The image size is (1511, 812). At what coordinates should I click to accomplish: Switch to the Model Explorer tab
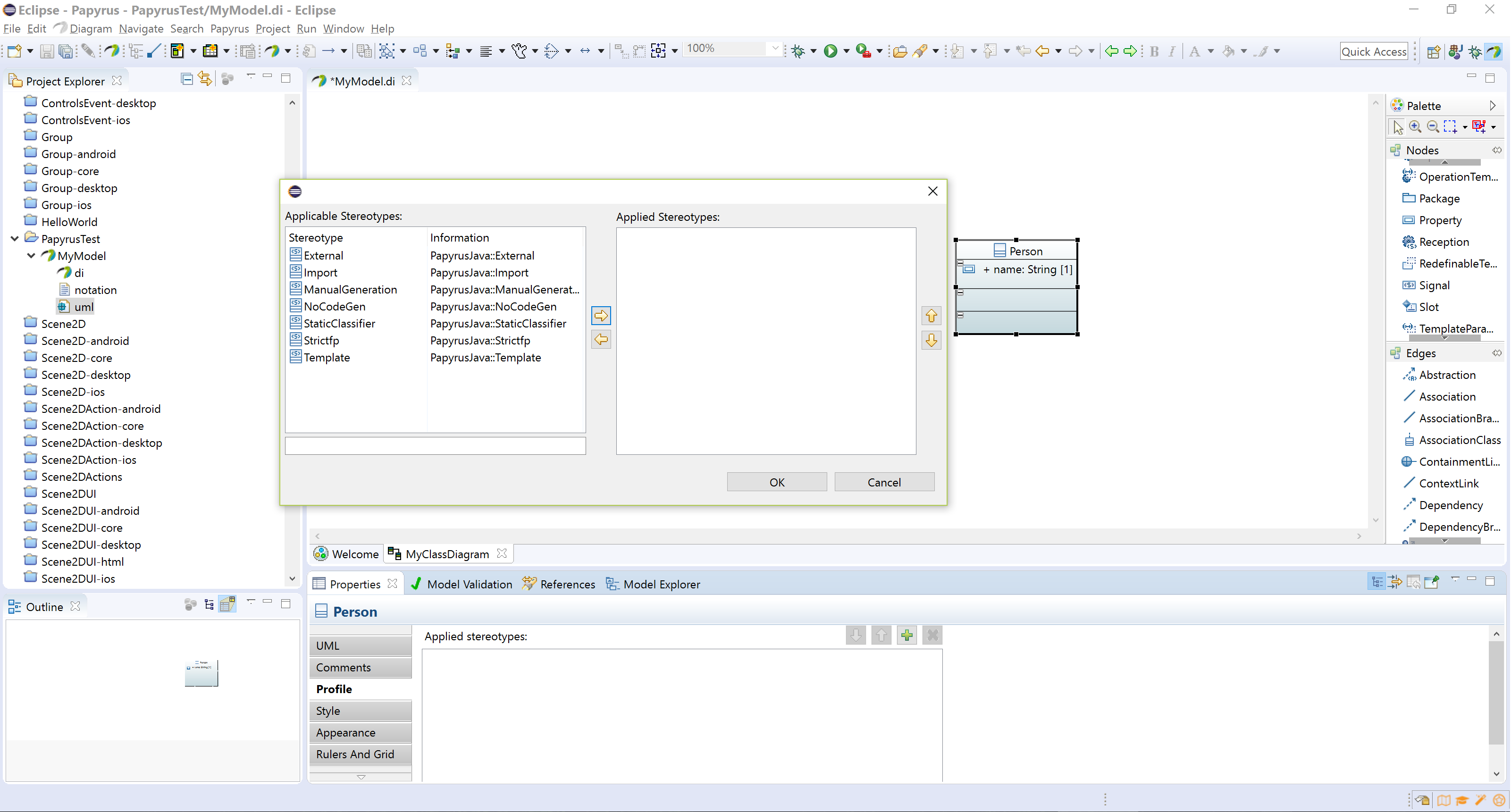[654, 584]
